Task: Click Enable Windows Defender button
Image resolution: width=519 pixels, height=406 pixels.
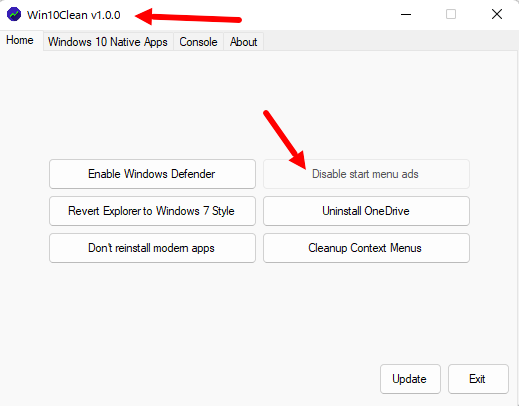Action: [152, 174]
